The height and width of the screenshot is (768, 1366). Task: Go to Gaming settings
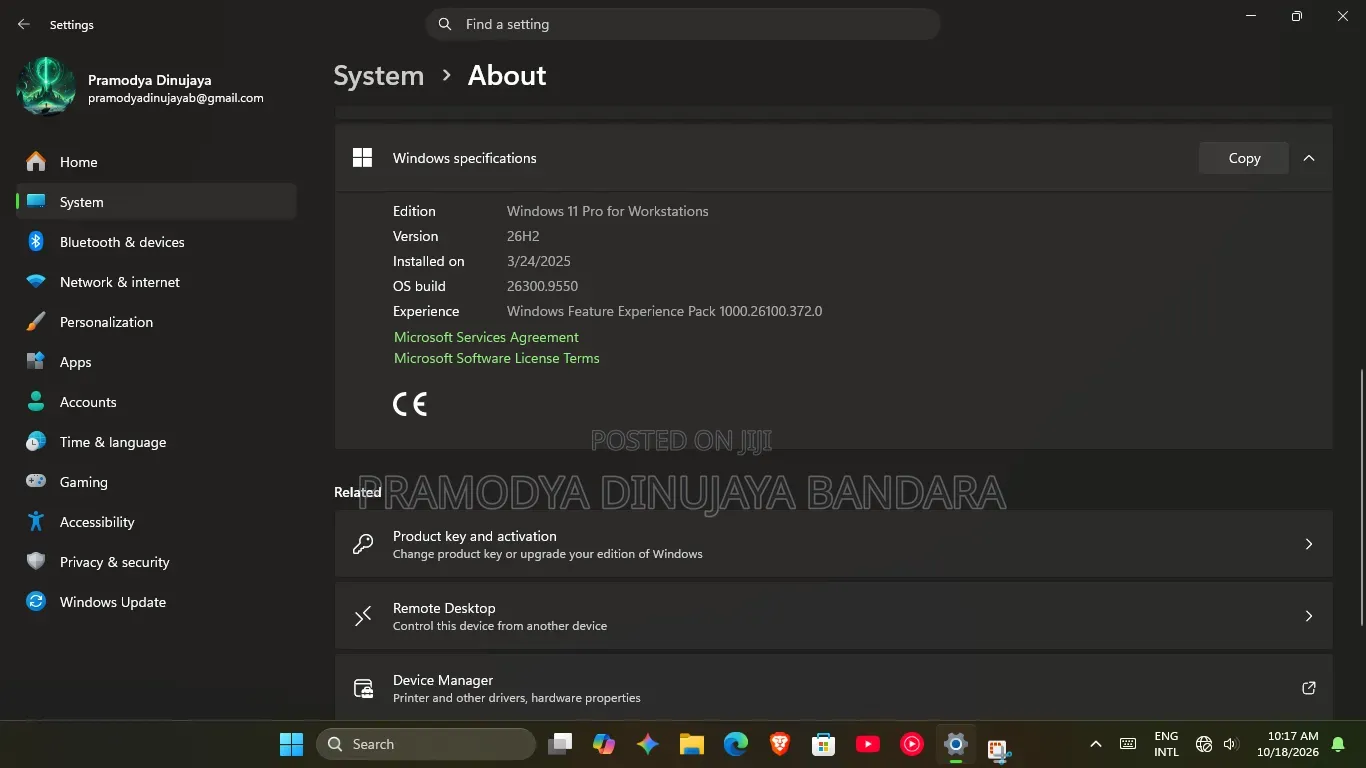click(156, 482)
